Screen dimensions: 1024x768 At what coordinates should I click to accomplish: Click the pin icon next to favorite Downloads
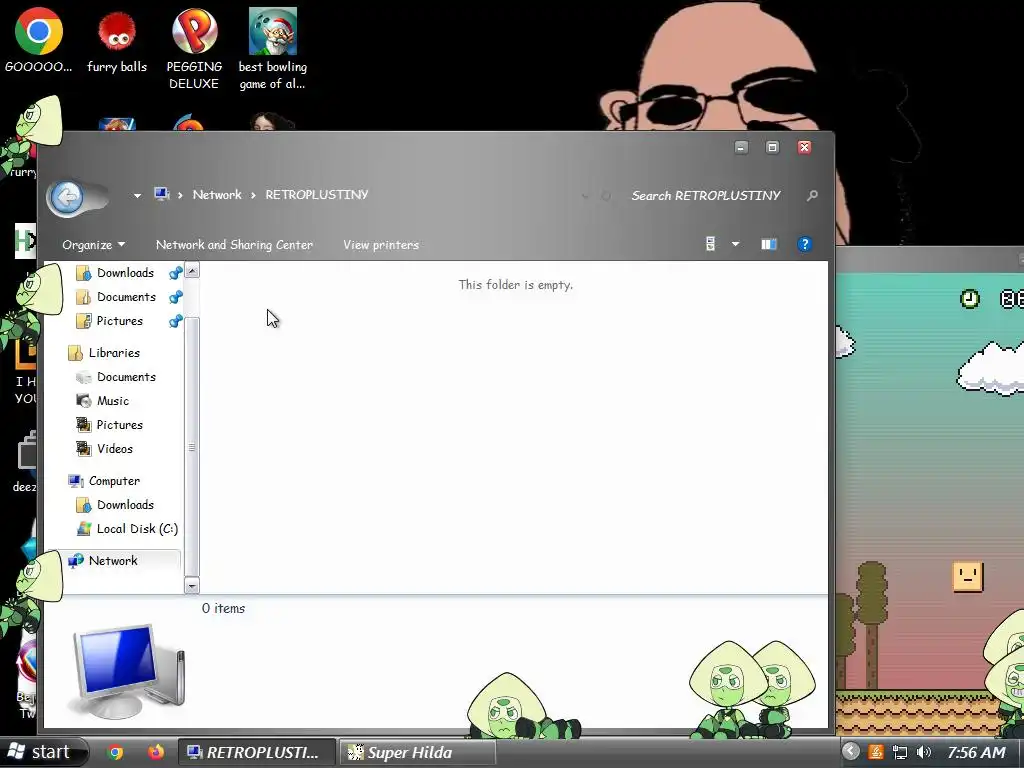(x=175, y=273)
